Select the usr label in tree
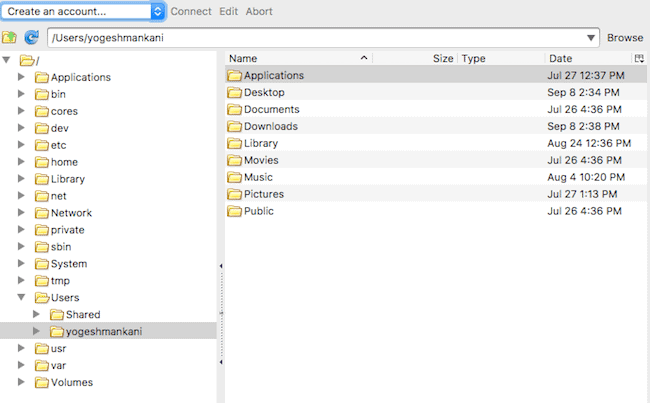The height and width of the screenshot is (403, 650). pos(58,349)
